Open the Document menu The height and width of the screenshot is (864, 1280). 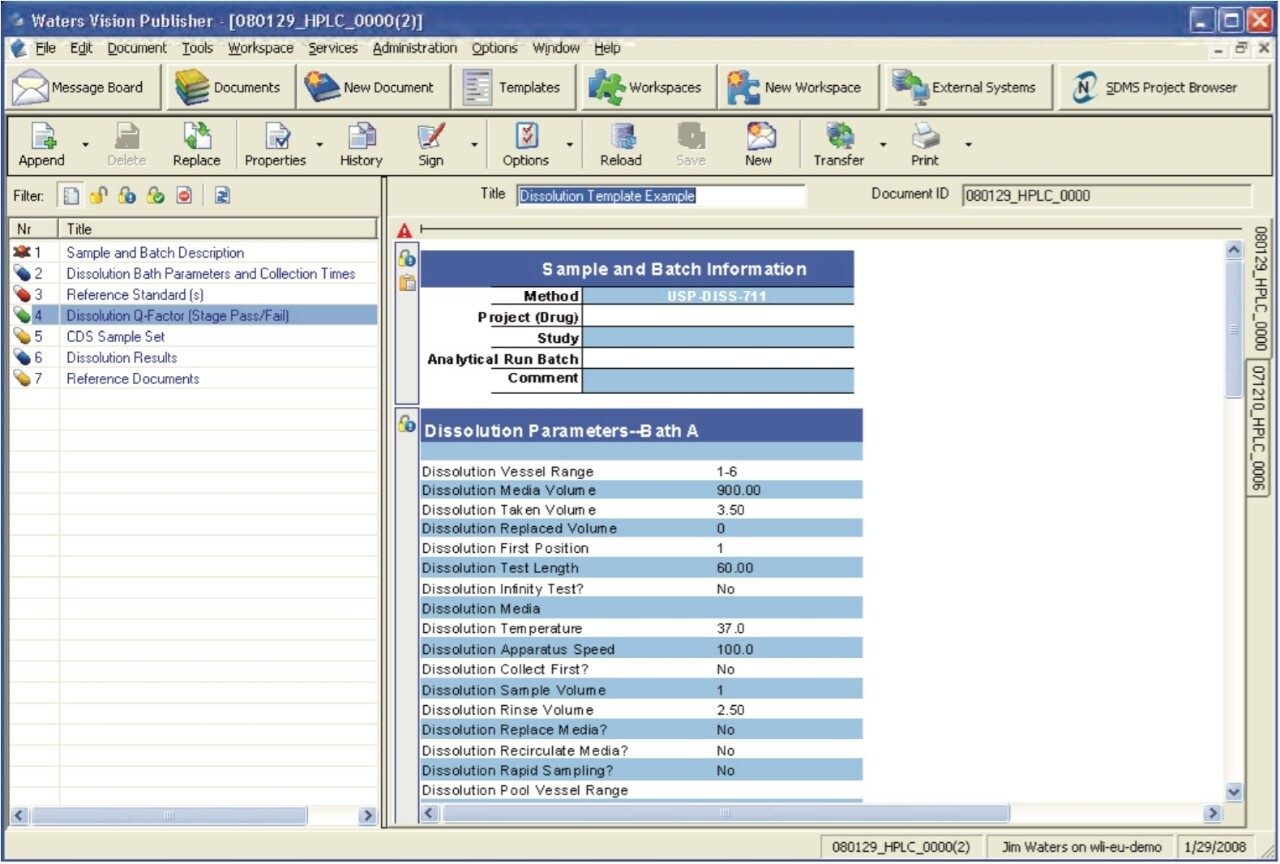[137, 48]
